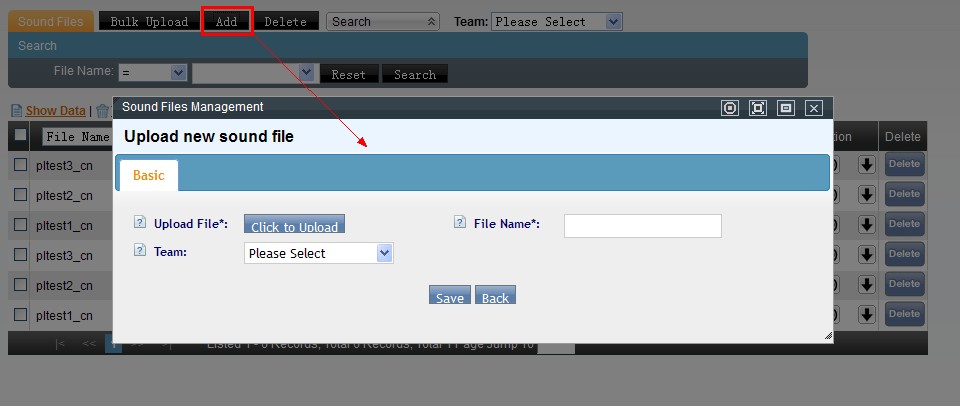
Task: Close the Sound Files Management dialog
Action: pyautogui.click(x=814, y=108)
